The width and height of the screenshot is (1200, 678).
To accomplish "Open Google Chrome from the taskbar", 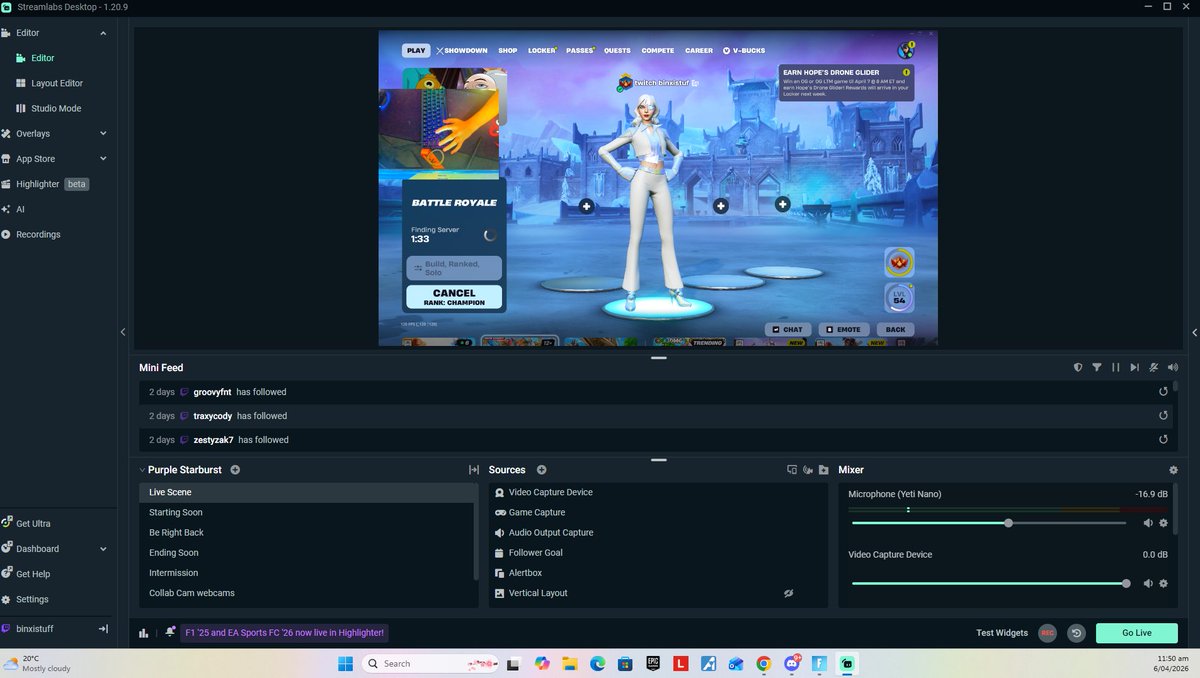I will pyautogui.click(x=764, y=663).
